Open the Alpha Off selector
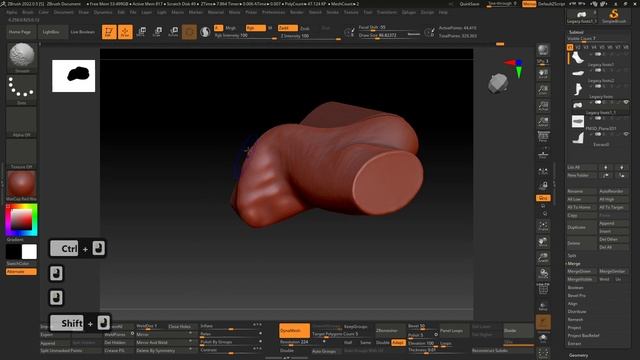 (22, 122)
